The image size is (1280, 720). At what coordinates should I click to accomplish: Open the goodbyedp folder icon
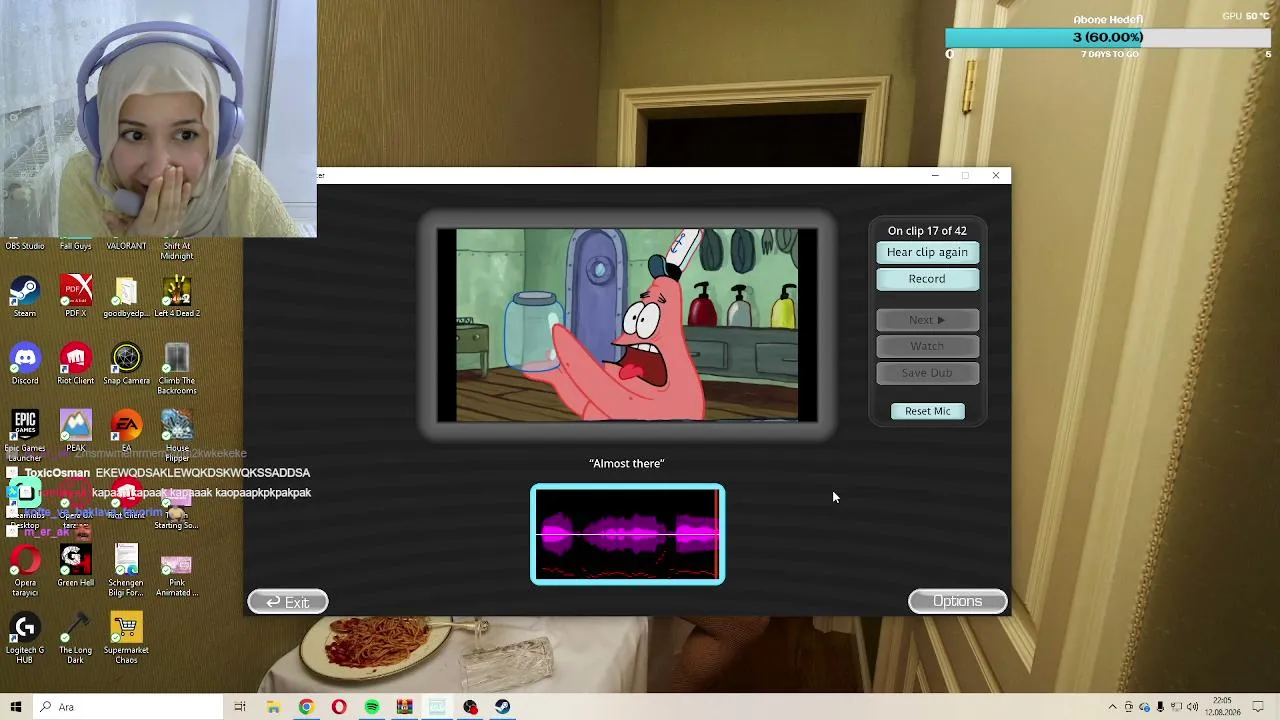(126, 297)
